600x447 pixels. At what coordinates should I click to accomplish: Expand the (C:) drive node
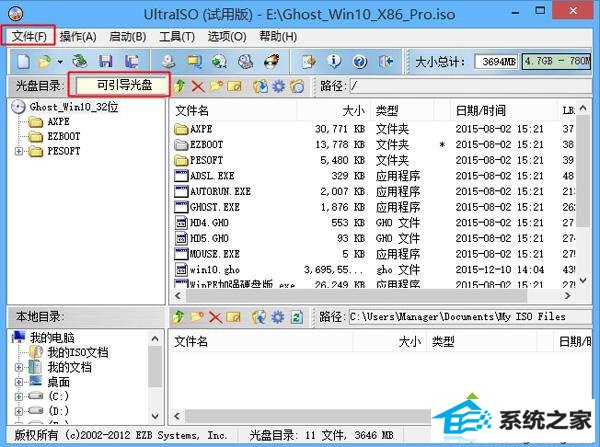(x=18, y=396)
